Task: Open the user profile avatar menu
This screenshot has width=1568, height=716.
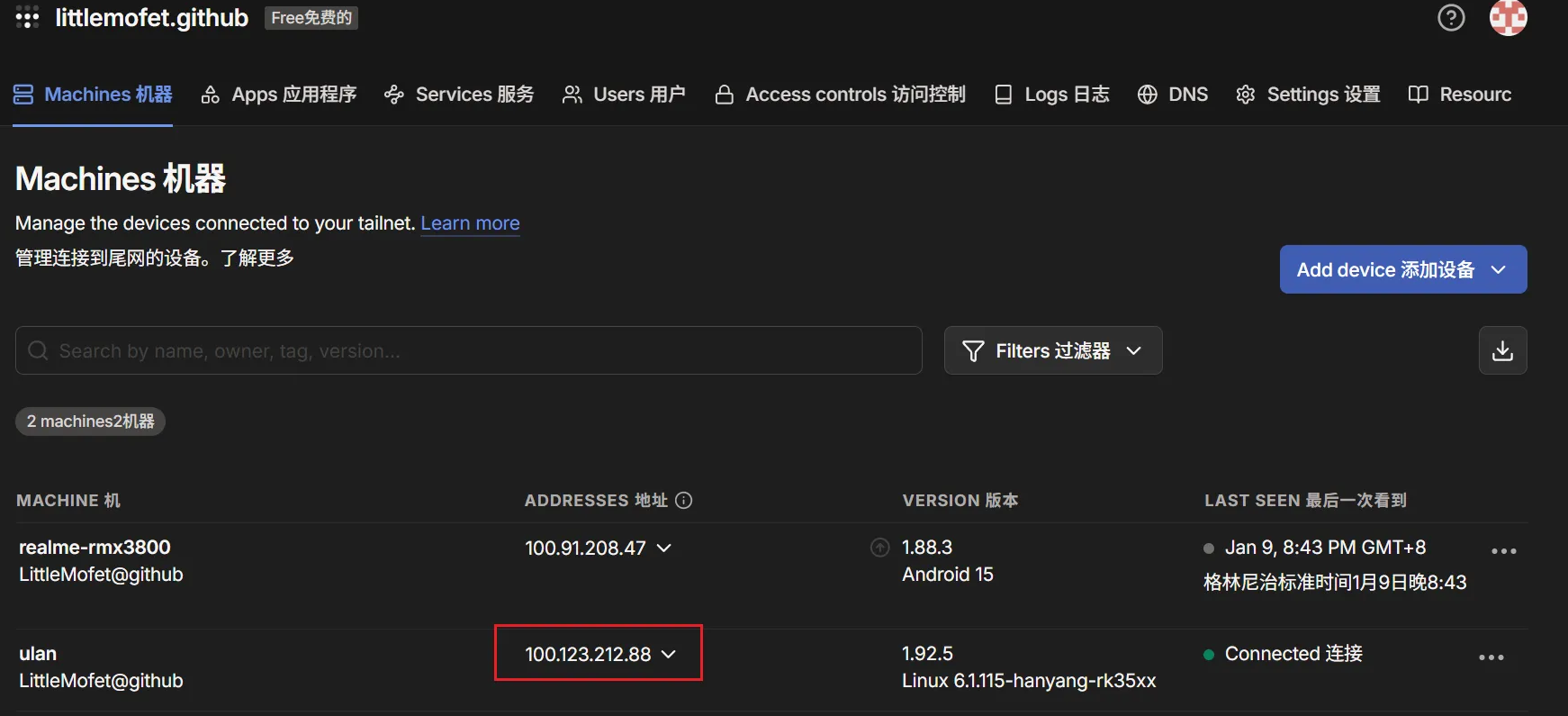Action: tap(1508, 17)
